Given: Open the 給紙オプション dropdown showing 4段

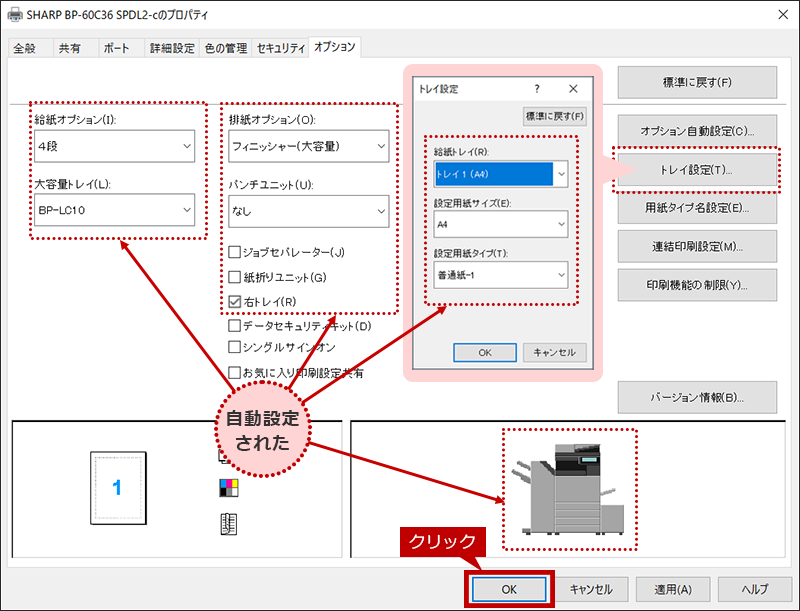Looking at the screenshot, I should (x=114, y=147).
